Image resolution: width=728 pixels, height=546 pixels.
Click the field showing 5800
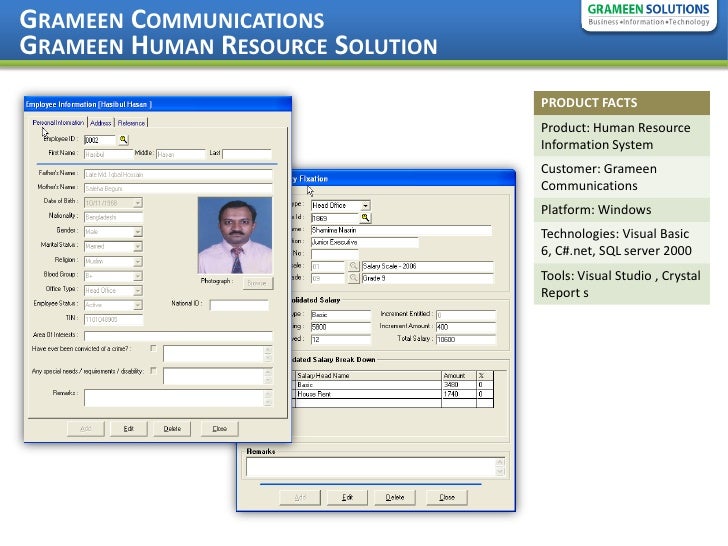(341, 327)
